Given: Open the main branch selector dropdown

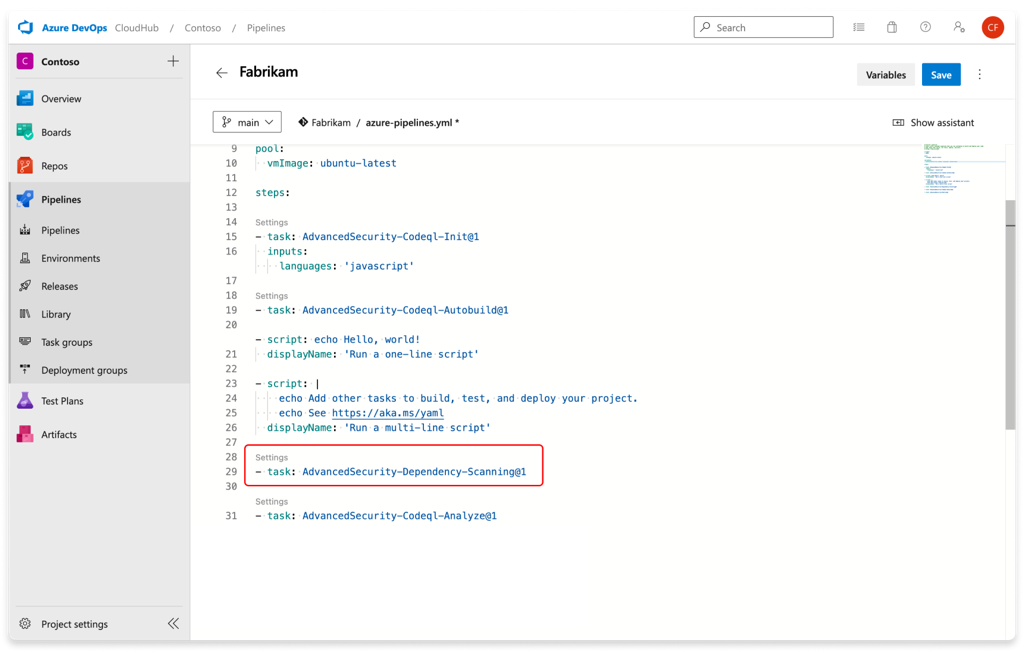Looking at the screenshot, I should [246, 121].
